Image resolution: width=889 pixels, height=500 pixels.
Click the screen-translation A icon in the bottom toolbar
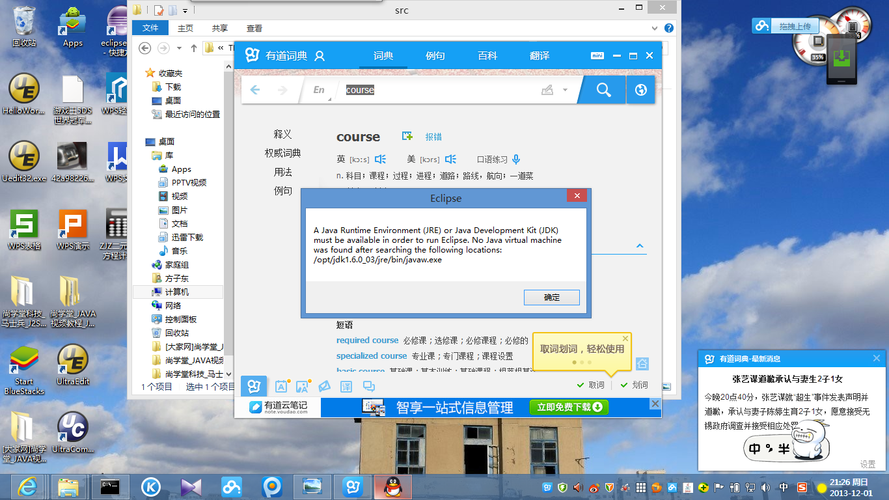tap(281, 386)
